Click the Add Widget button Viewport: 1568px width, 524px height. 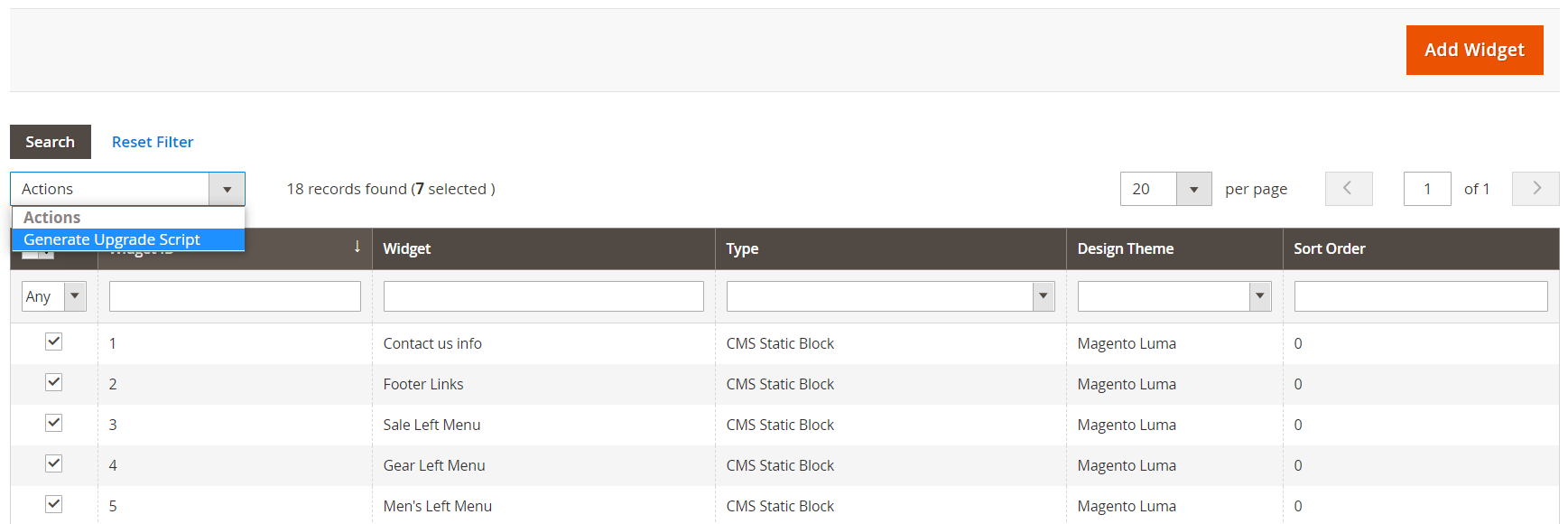tap(1473, 51)
